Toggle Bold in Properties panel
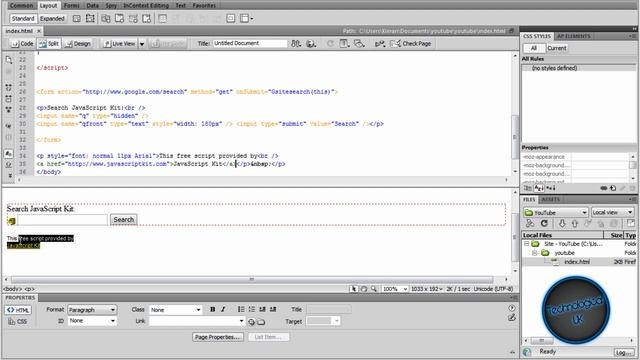 [x=213, y=309]
